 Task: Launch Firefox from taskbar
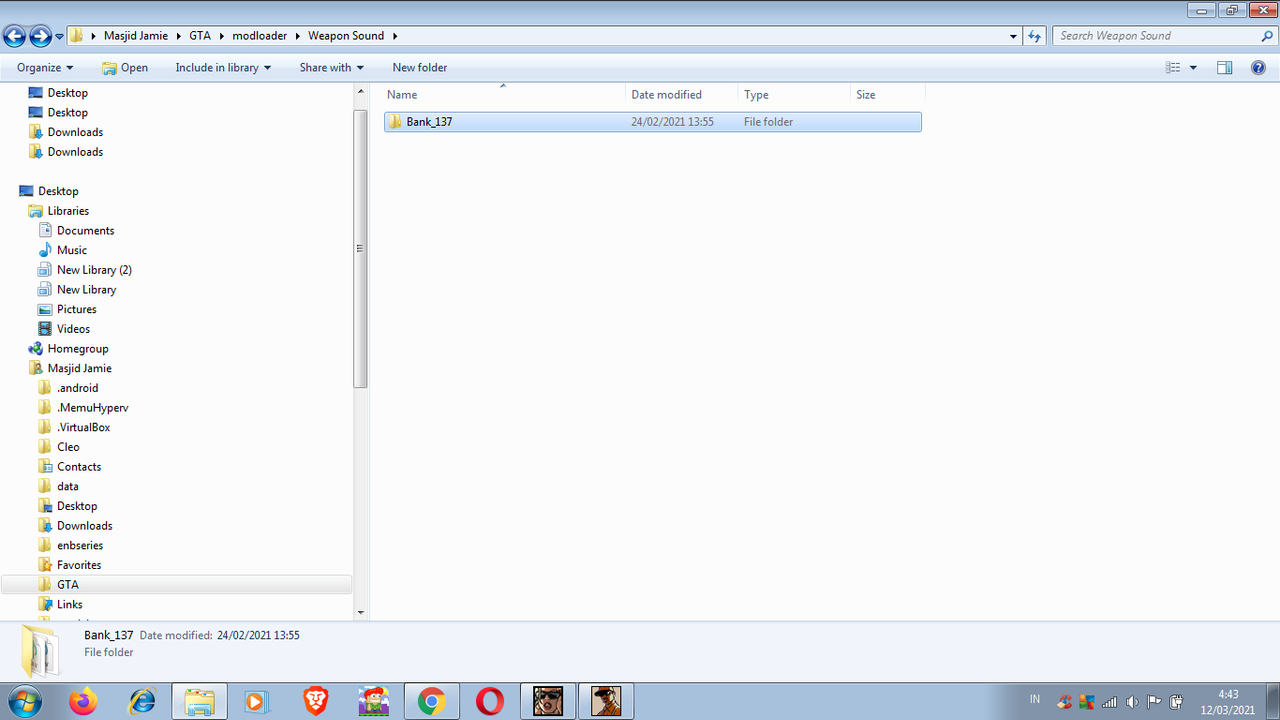[x=83, y=701]
